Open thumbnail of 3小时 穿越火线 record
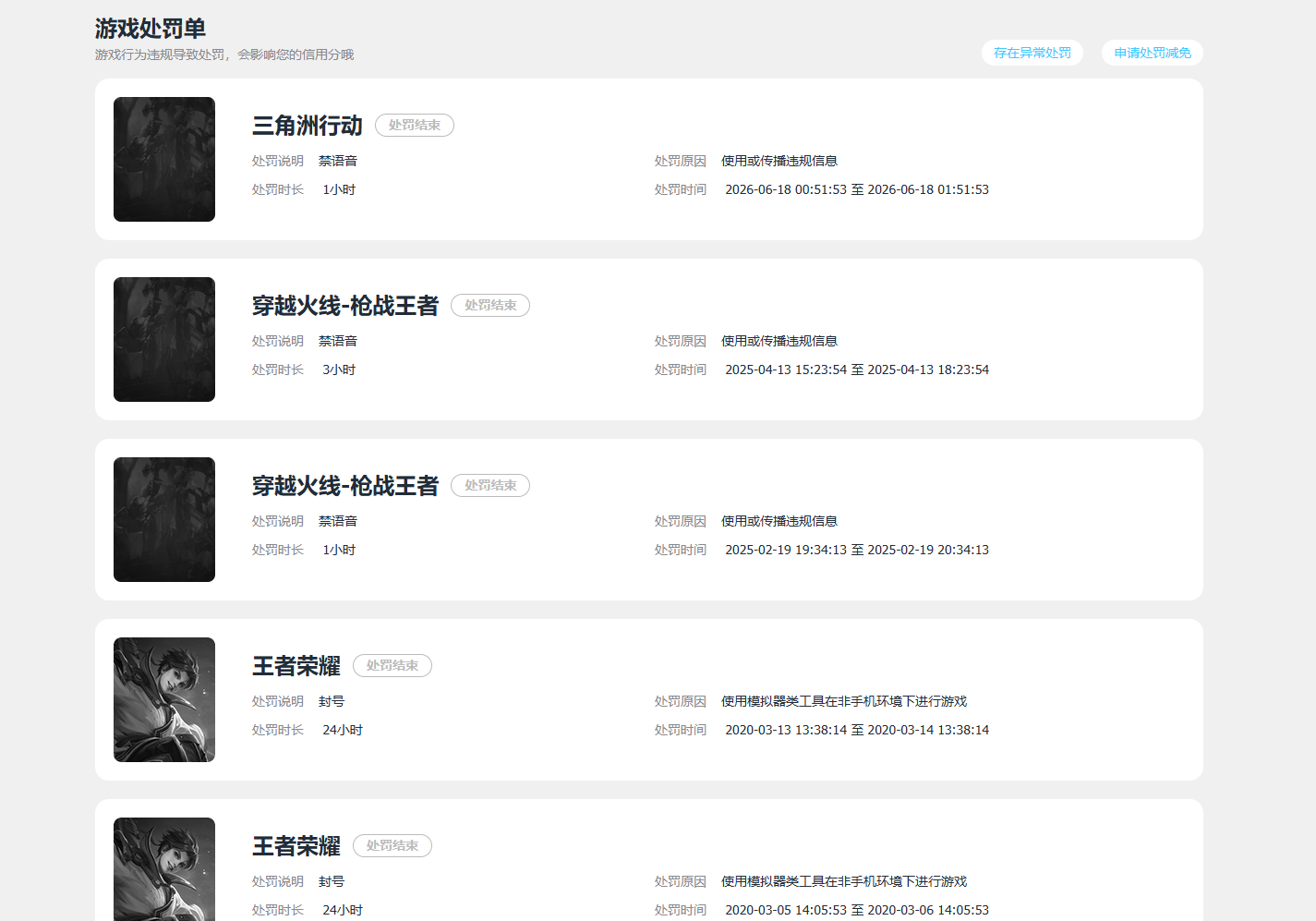 [164, 339]
